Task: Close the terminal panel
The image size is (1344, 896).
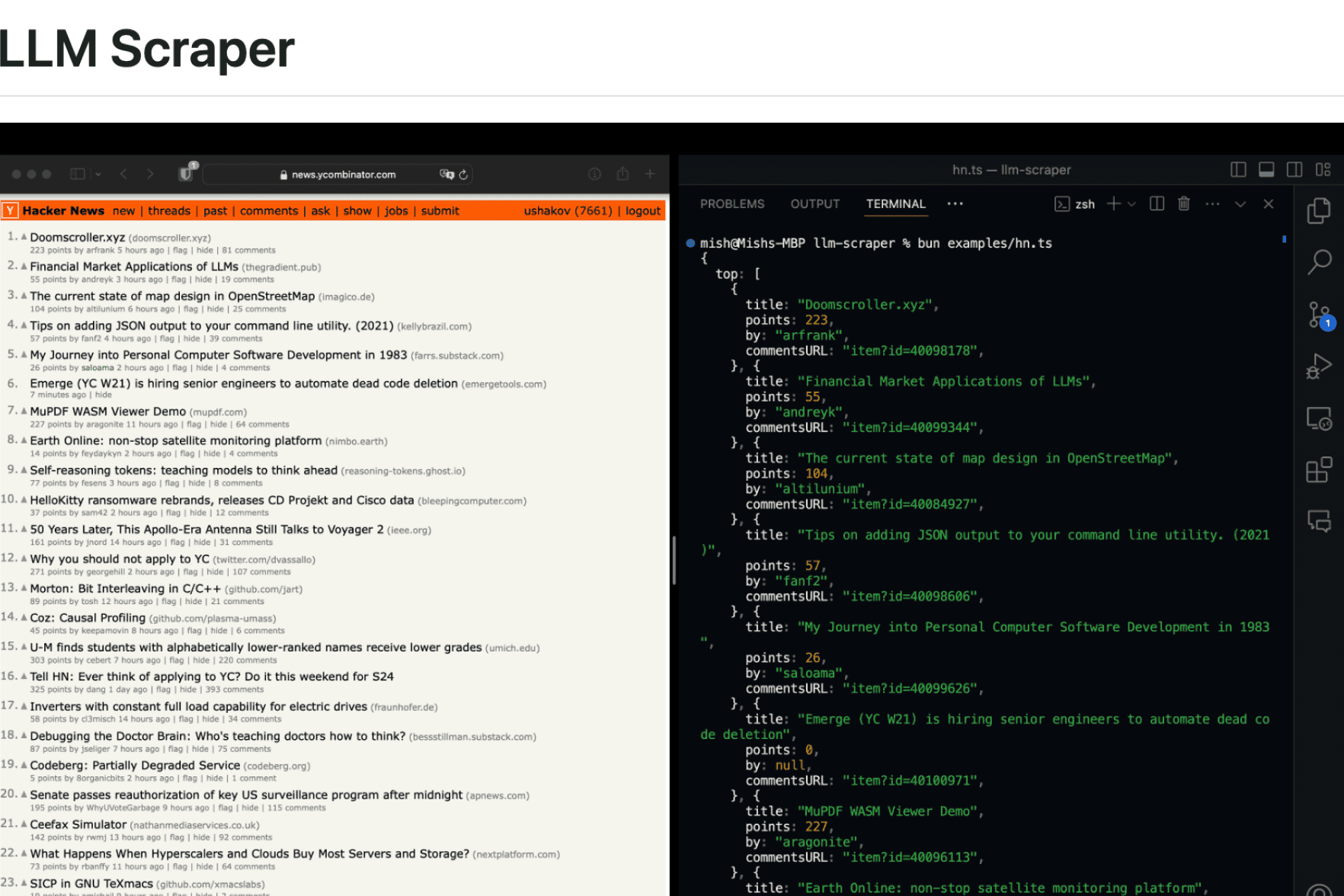Action: click(x=1269, y=203)
